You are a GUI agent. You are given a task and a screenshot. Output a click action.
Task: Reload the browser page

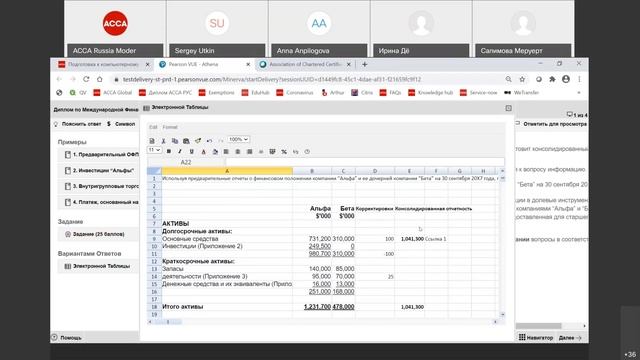86,79
